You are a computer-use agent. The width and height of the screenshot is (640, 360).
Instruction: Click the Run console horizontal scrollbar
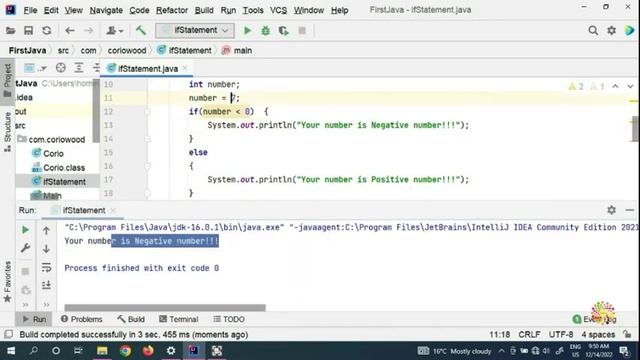coord(165,307)
